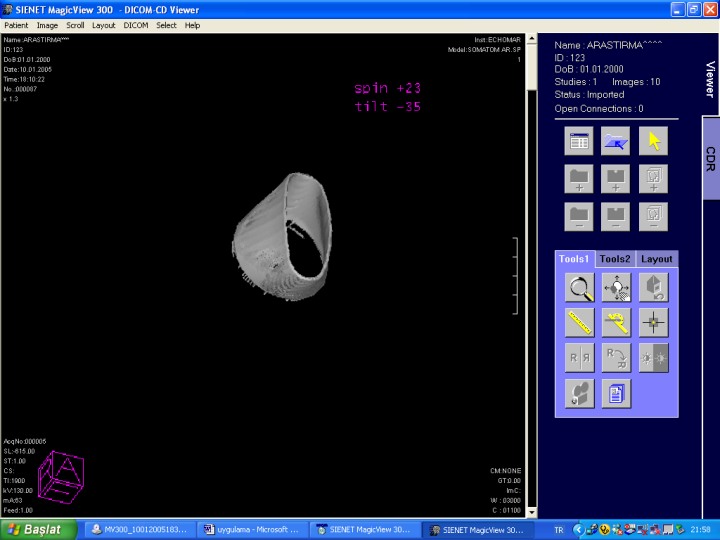This screenshot has height=540, width=720.
Task: Toggle the image rotate tool
Action: pos(616,357)
